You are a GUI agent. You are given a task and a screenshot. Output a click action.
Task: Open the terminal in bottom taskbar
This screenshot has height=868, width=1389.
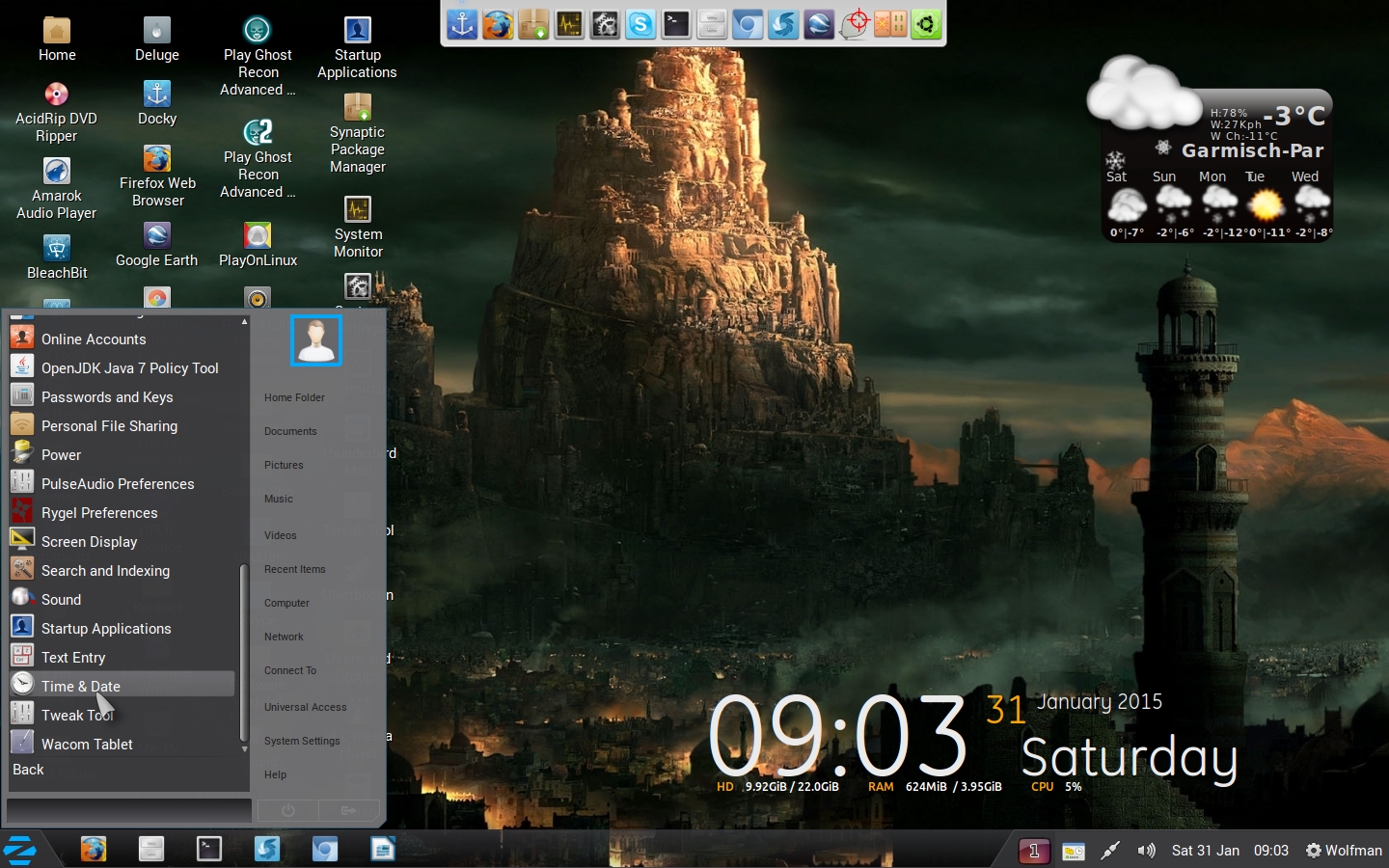pos(209,849)
